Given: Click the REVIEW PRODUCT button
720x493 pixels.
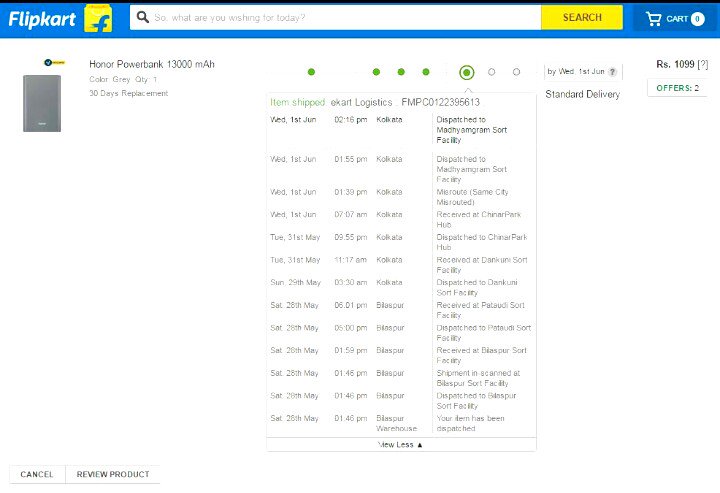Looking at the screenshot, I should coord(113,474).
